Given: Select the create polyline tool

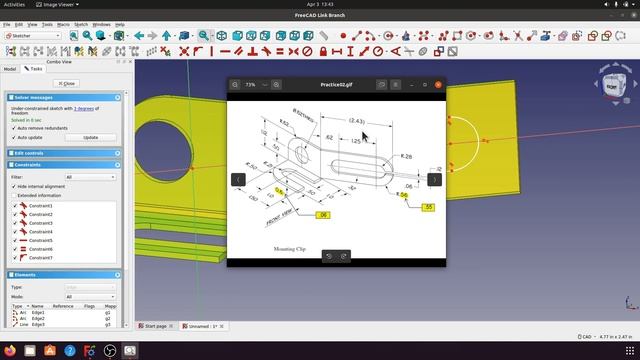Looking at the screenshot, I should [x=444, y=36].
